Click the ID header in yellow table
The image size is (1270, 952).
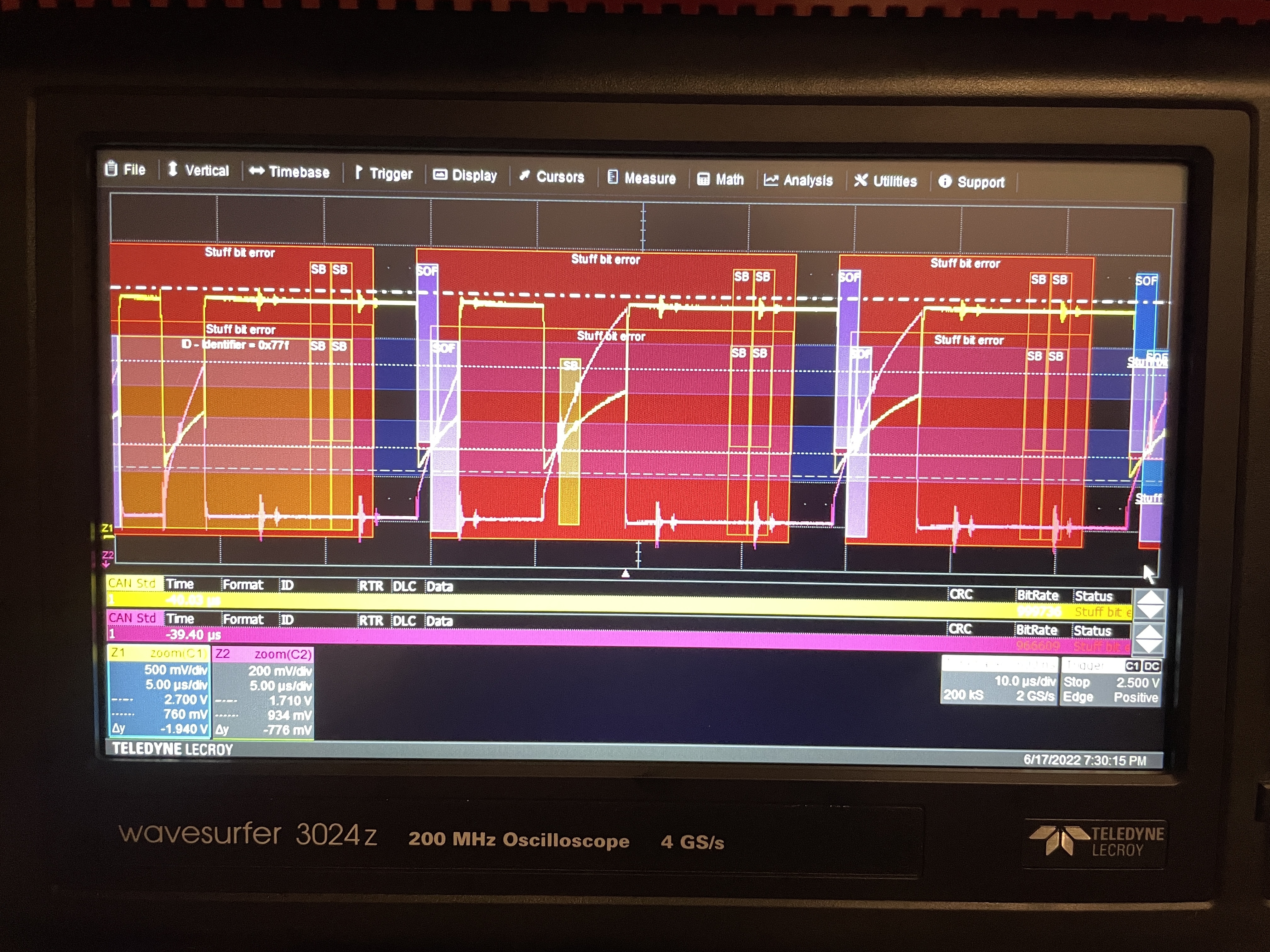point(287,585)
